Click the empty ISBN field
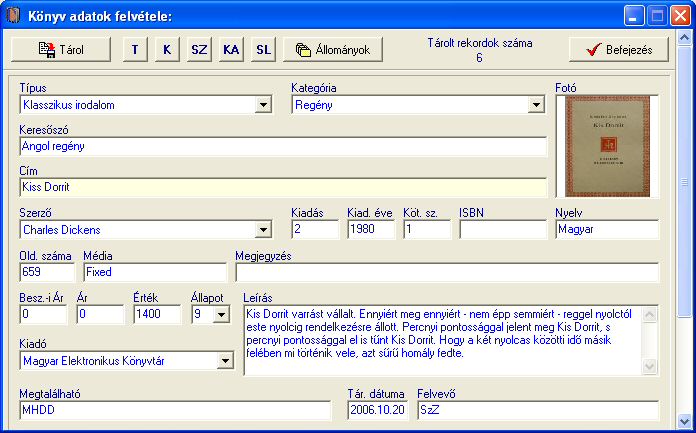Image resolution: width=696 pixels, height=433 pixels. pos(503,230)
